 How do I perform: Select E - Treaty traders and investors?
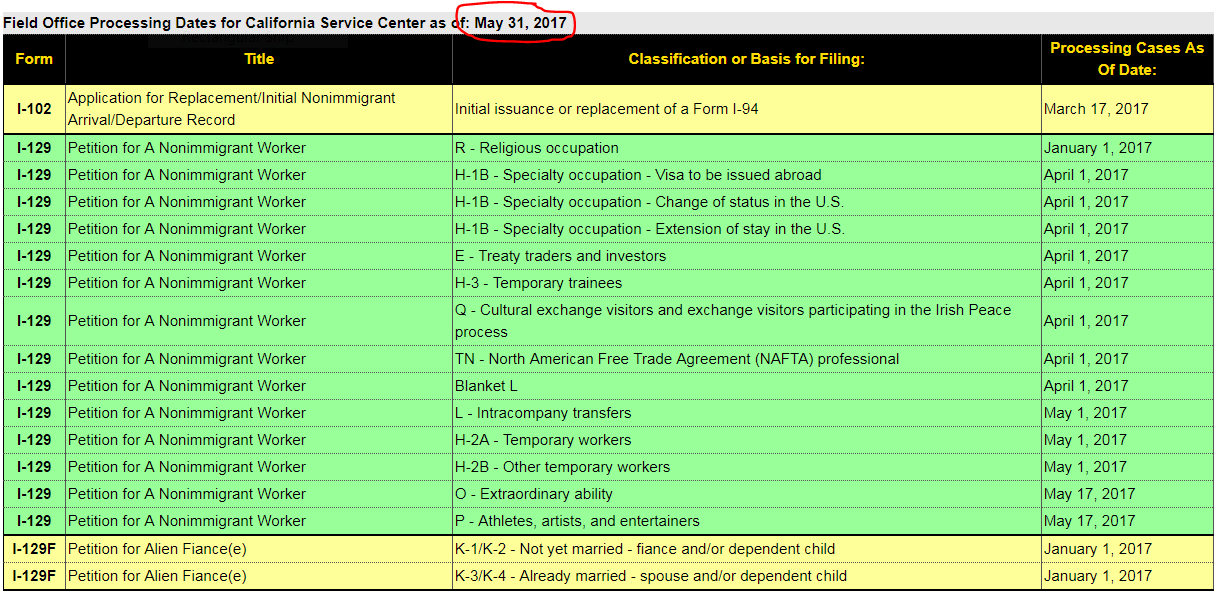[560, 256]
